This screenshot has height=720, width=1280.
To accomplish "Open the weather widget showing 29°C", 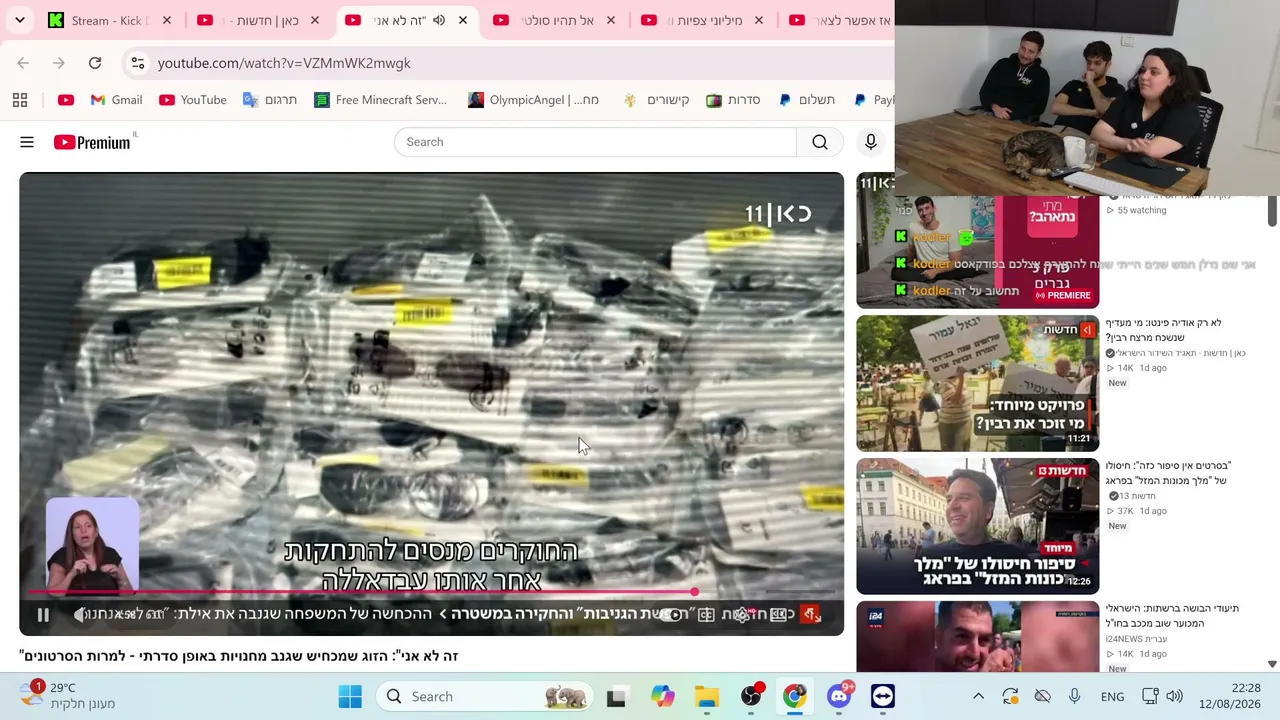I will coord(67,696).
